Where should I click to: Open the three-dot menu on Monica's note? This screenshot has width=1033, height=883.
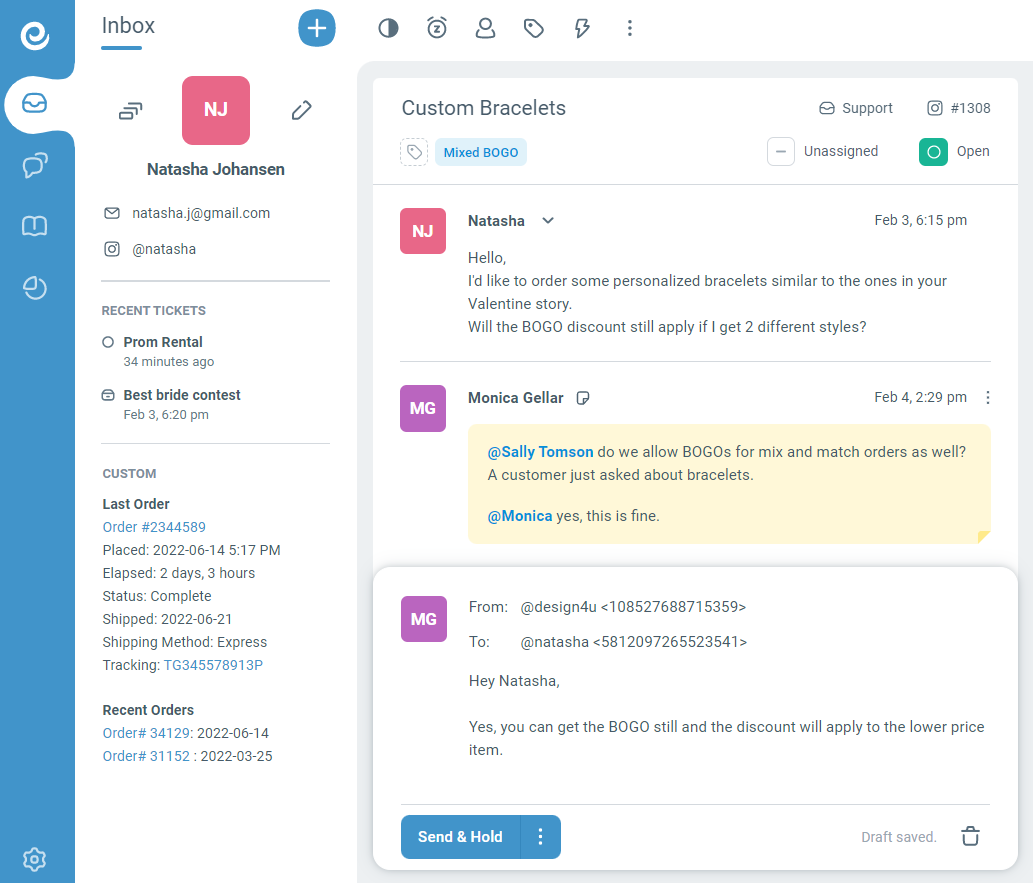click(x=988, y=398)
